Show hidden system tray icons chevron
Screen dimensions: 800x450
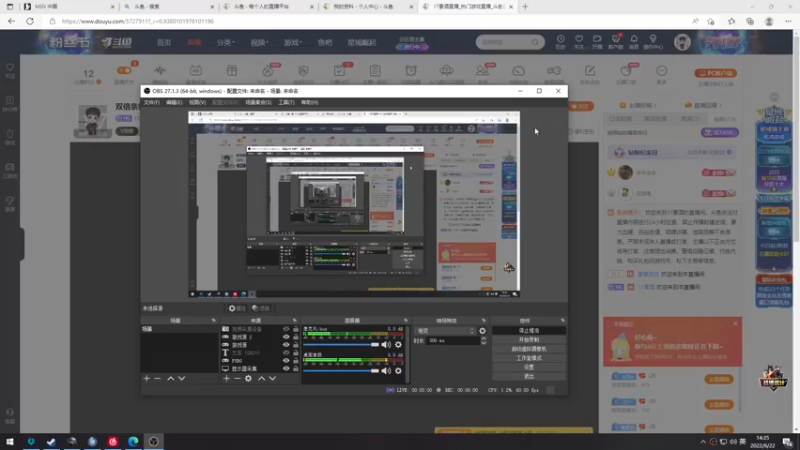coord(703,441)
